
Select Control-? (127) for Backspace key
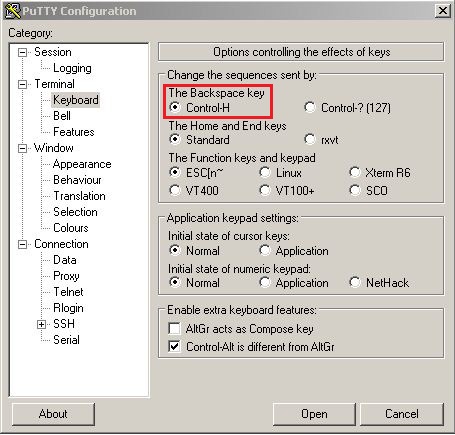click(310, 108)
